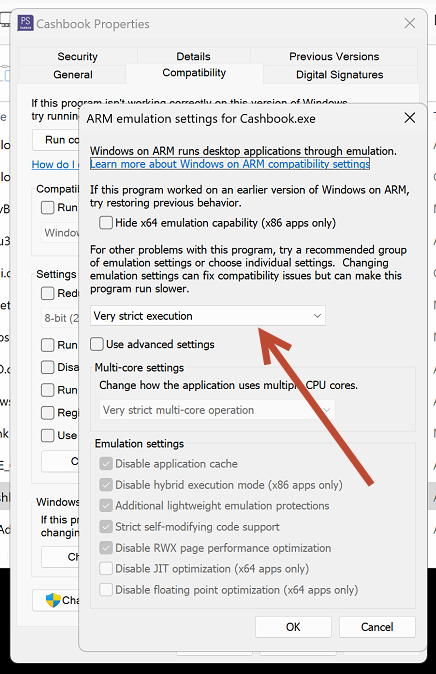Open the Security tab
Viewport: 436px width, 674px height.
77,56
